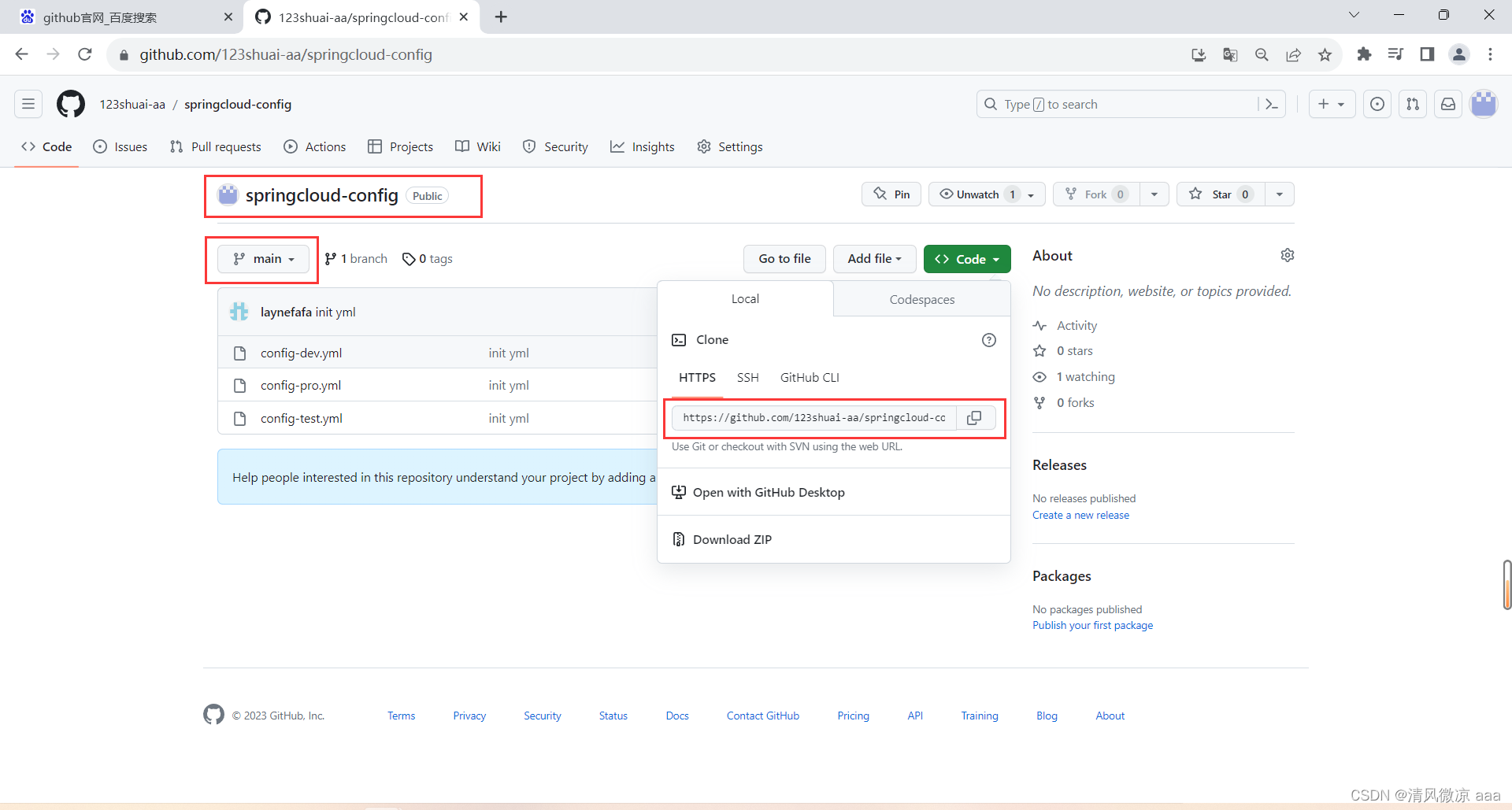The image size is (1512, 810).
Task: Click the install/download page icon in the address bar
Action: (1199, 54)
